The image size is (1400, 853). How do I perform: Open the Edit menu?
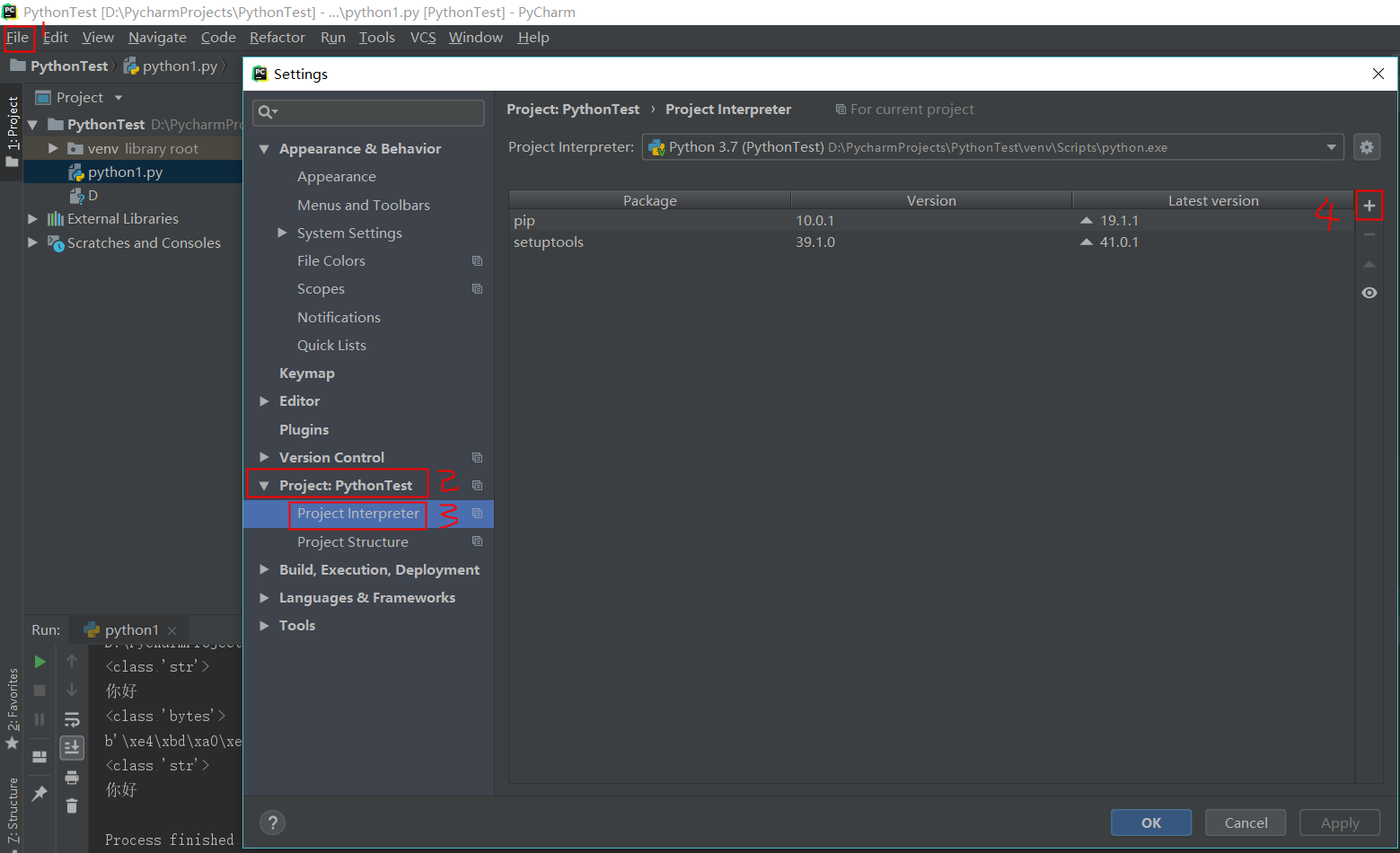(x=56, y=38)
